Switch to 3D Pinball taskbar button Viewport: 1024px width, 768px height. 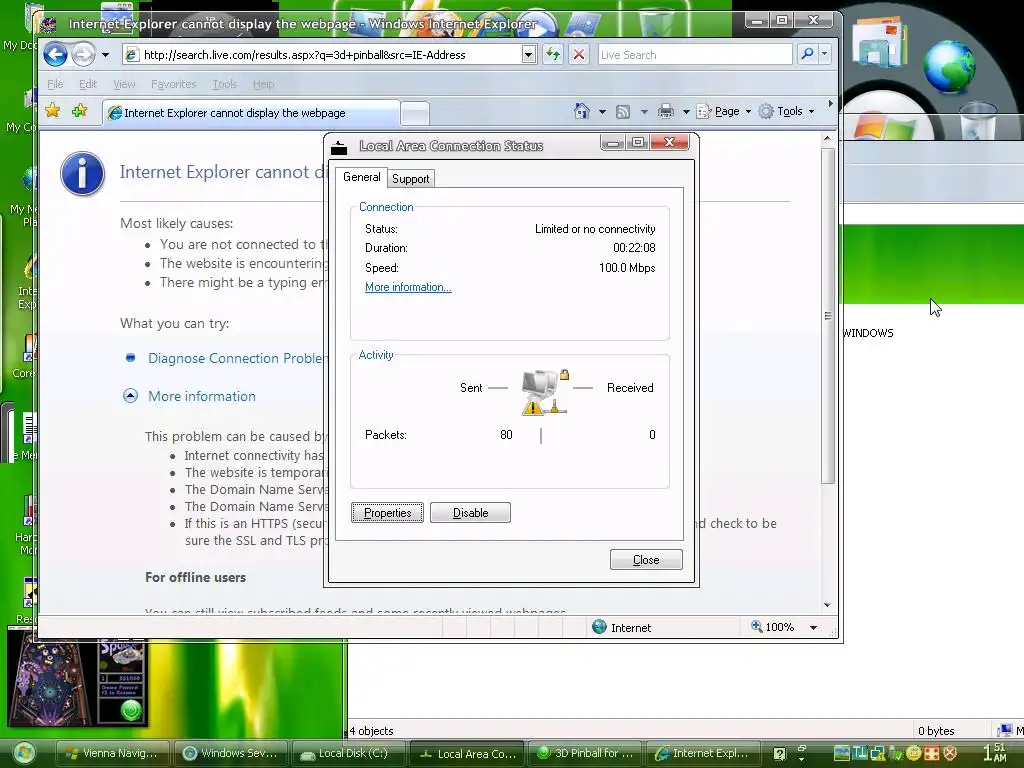coord(584,753)
